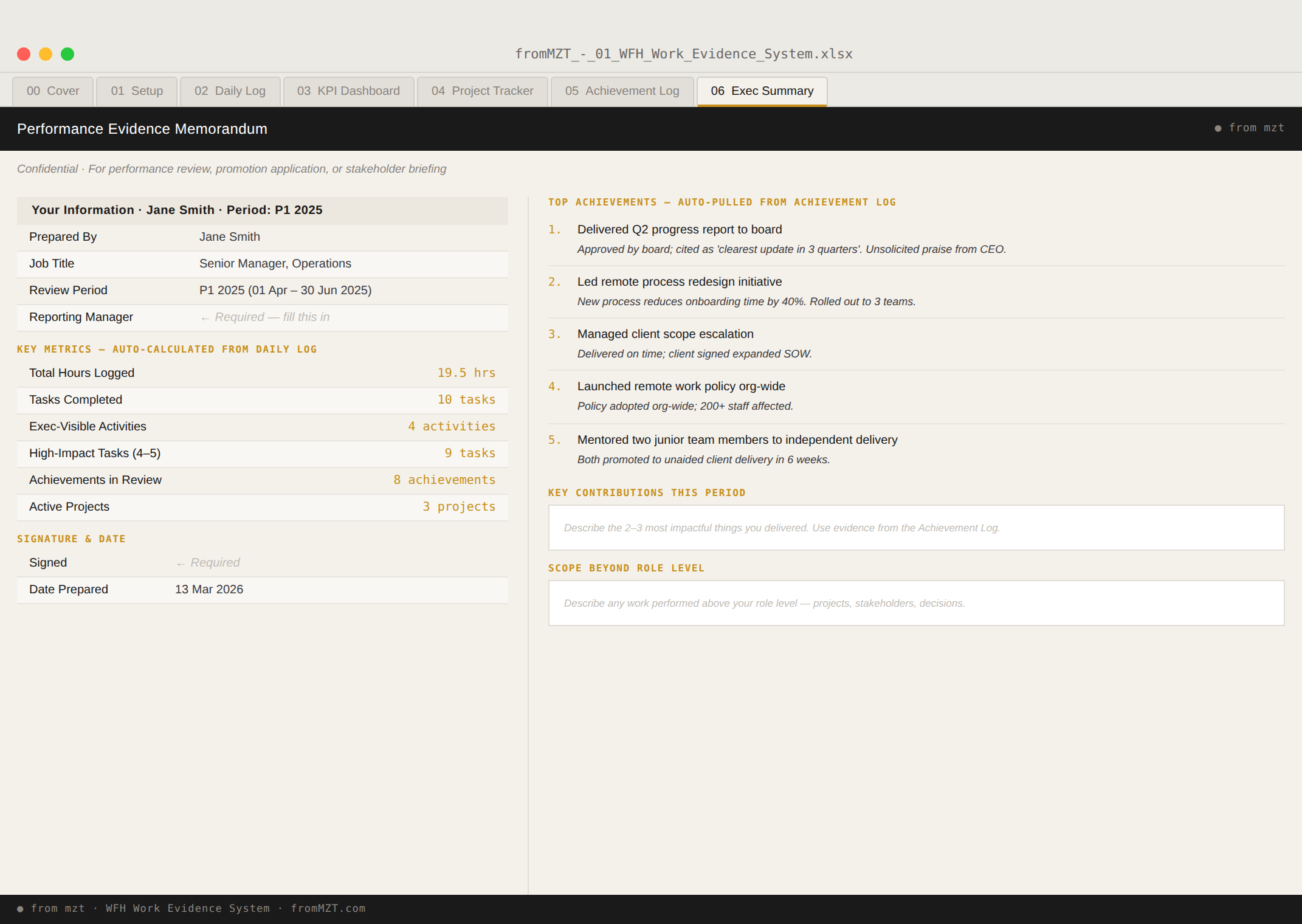Click the 'Confidential' subtitle line
Viewport: 1302px width, 924px height.
coord(232,169)
